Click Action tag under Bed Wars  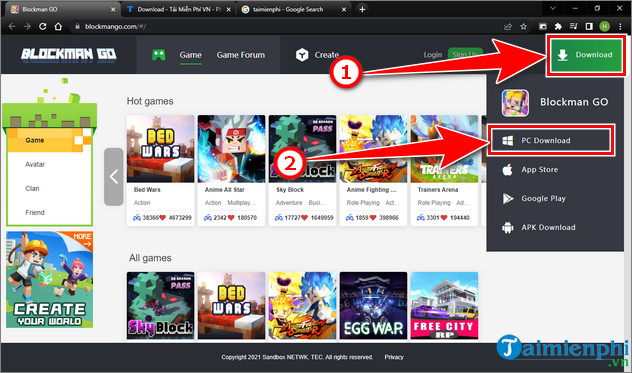(142, 203)
